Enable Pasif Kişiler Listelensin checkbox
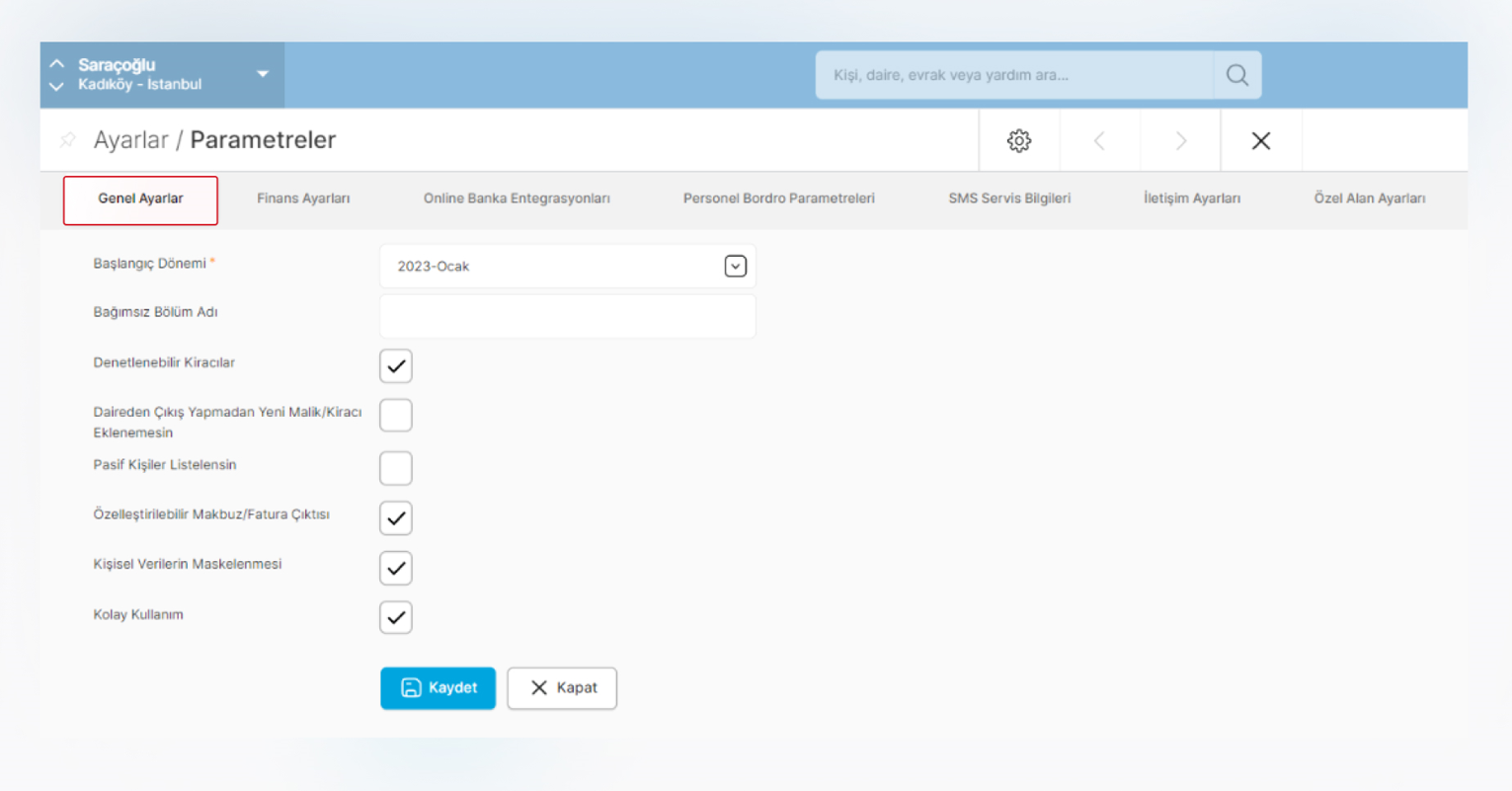Image resolution: width=1512 pixels, height=791 pixels. (x=396, y=468)
